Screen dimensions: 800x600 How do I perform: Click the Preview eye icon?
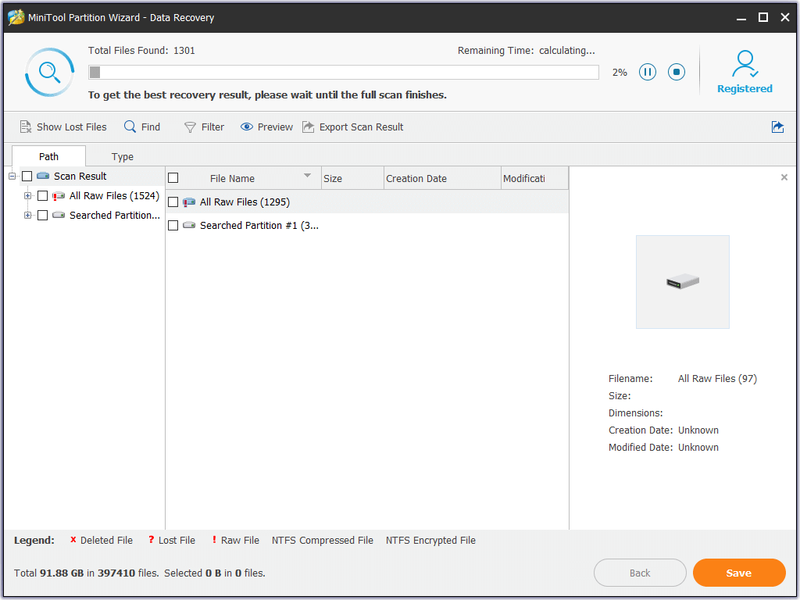coord(246,127)
